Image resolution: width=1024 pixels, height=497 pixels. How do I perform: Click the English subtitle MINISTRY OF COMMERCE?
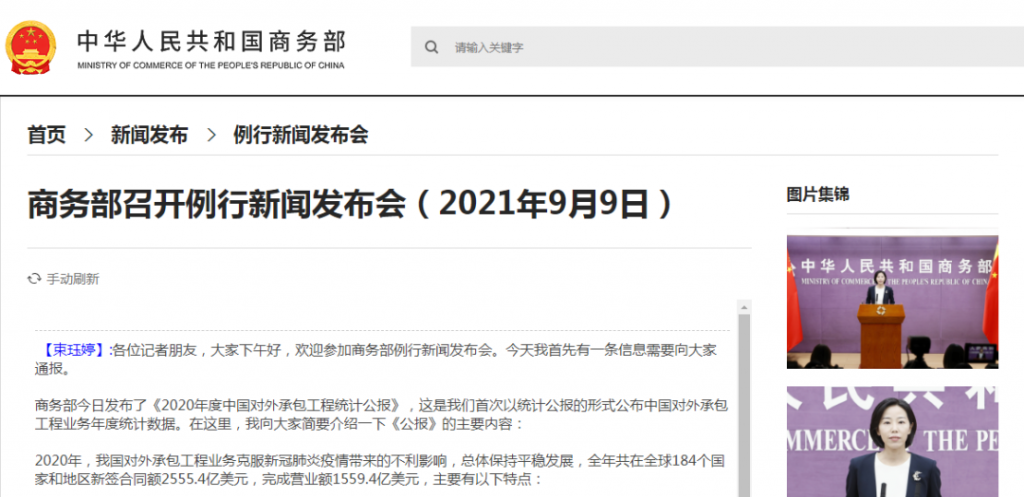coord(211,65)
